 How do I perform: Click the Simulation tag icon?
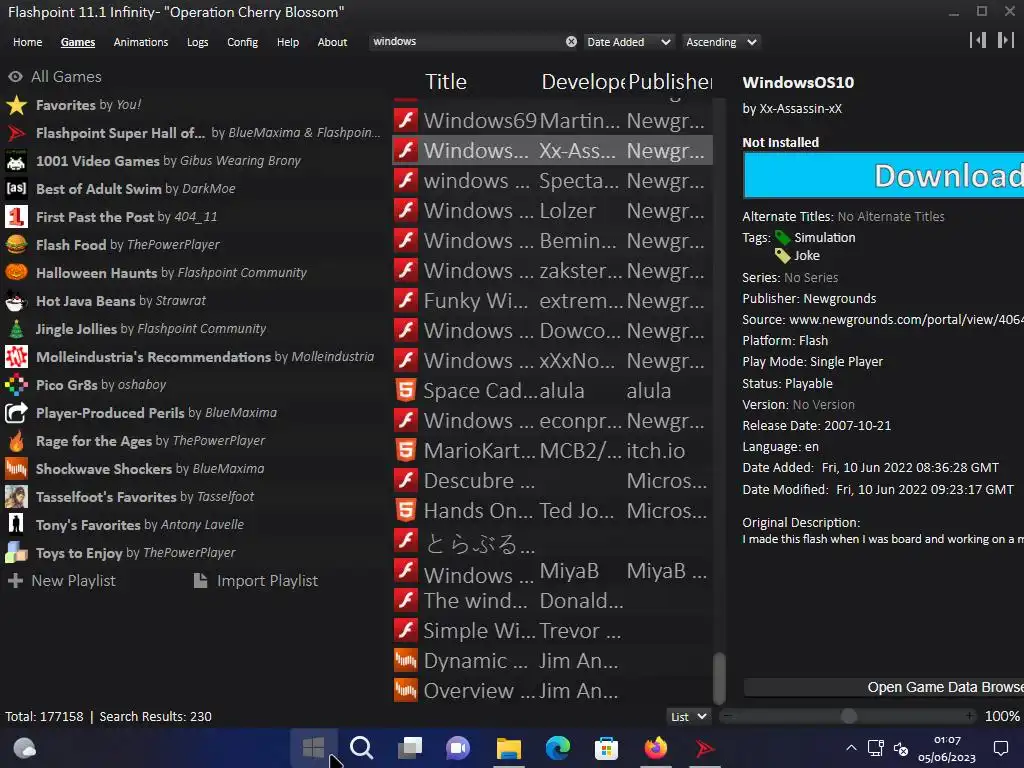pyautogui.click(x=782, y=238)
